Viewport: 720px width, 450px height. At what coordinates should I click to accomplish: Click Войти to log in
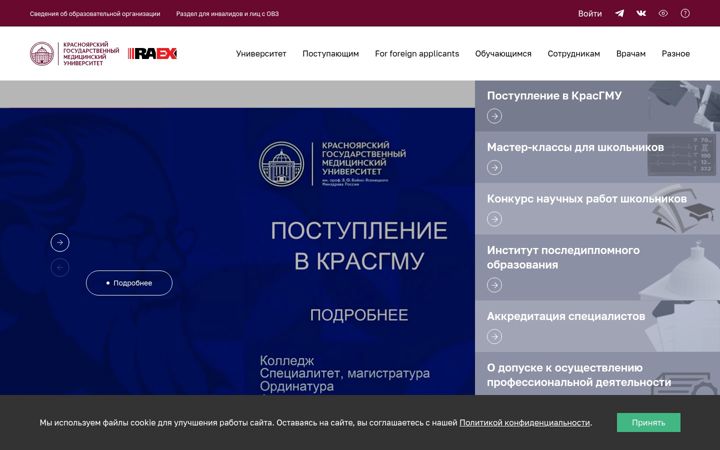[x=590, y=14]
